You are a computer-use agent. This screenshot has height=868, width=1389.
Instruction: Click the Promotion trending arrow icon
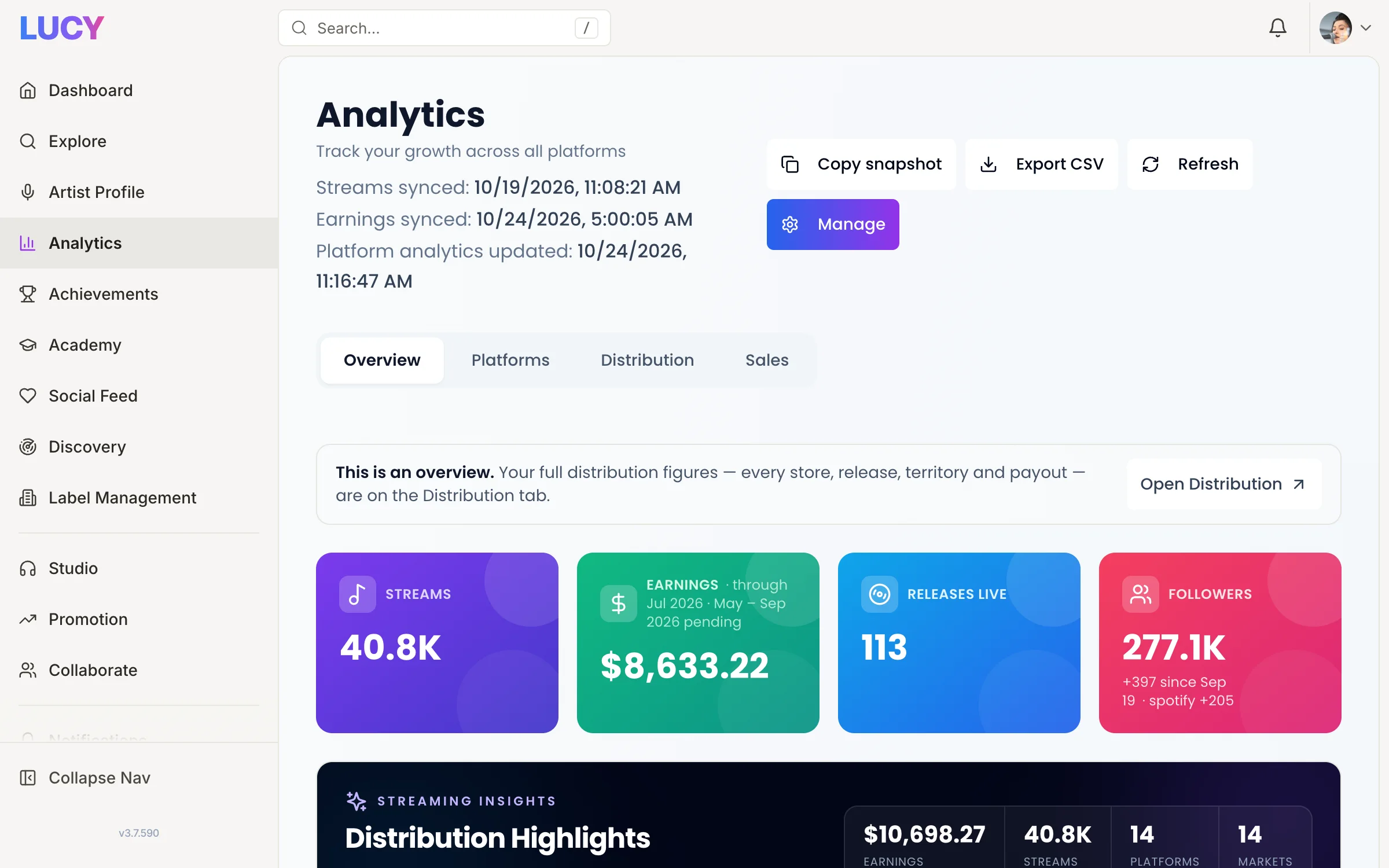tap(28, 619)
